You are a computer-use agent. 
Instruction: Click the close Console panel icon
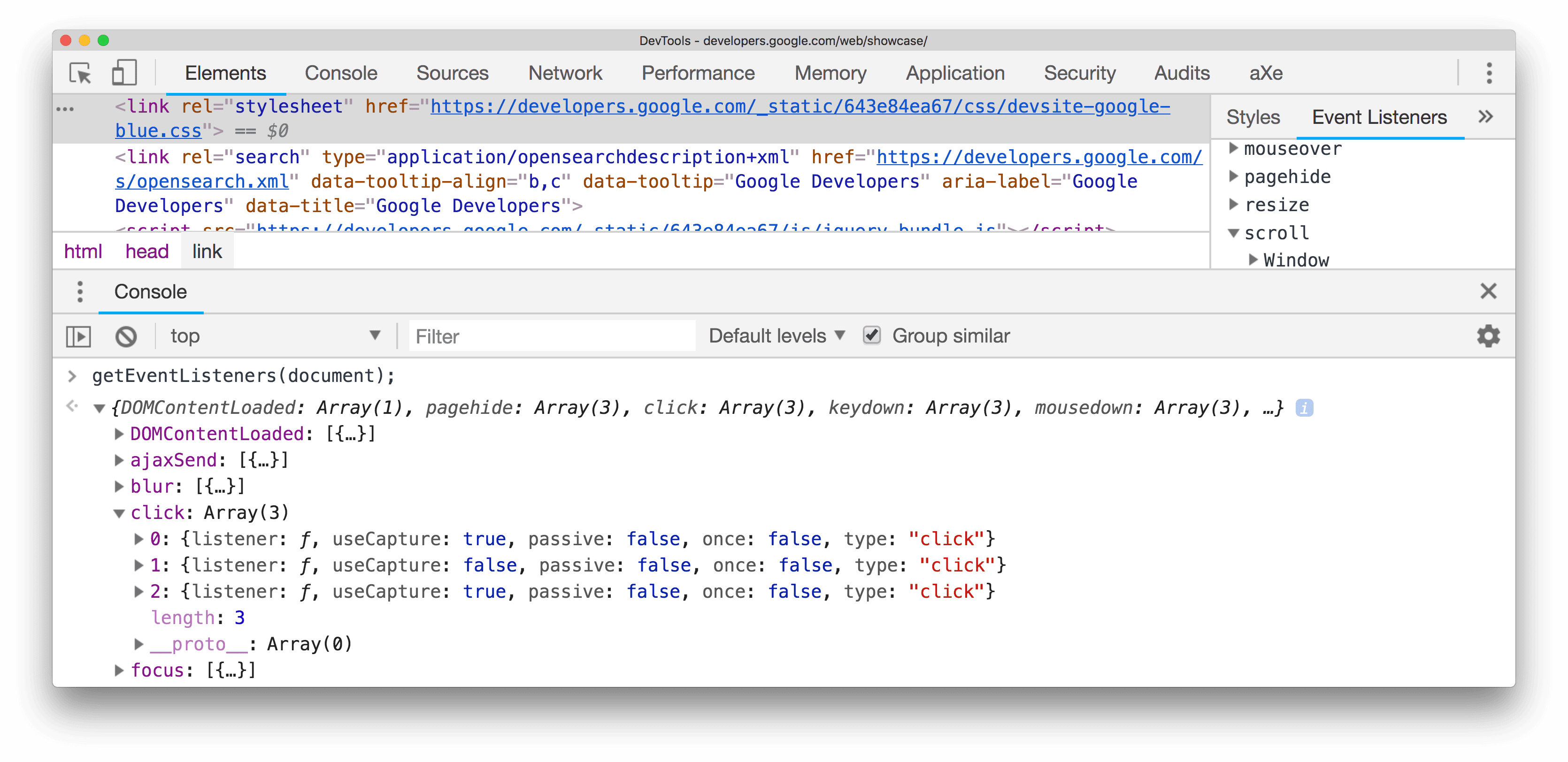click(1489, 292)
